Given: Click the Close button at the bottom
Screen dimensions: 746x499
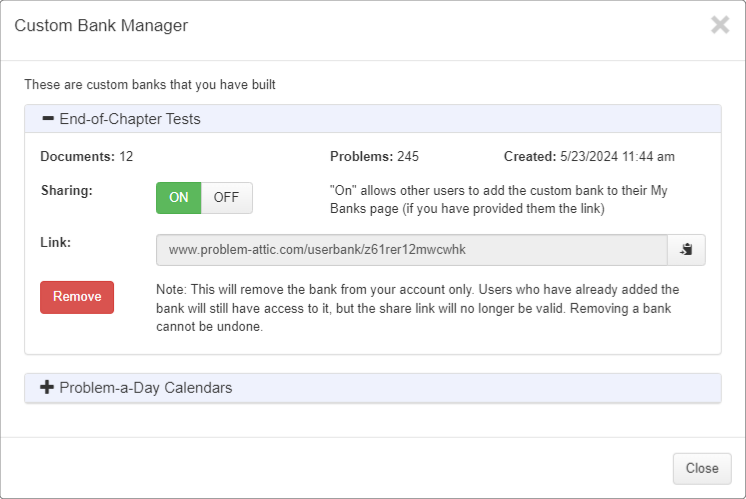Looking at the screenshot, I should (702, 469).
